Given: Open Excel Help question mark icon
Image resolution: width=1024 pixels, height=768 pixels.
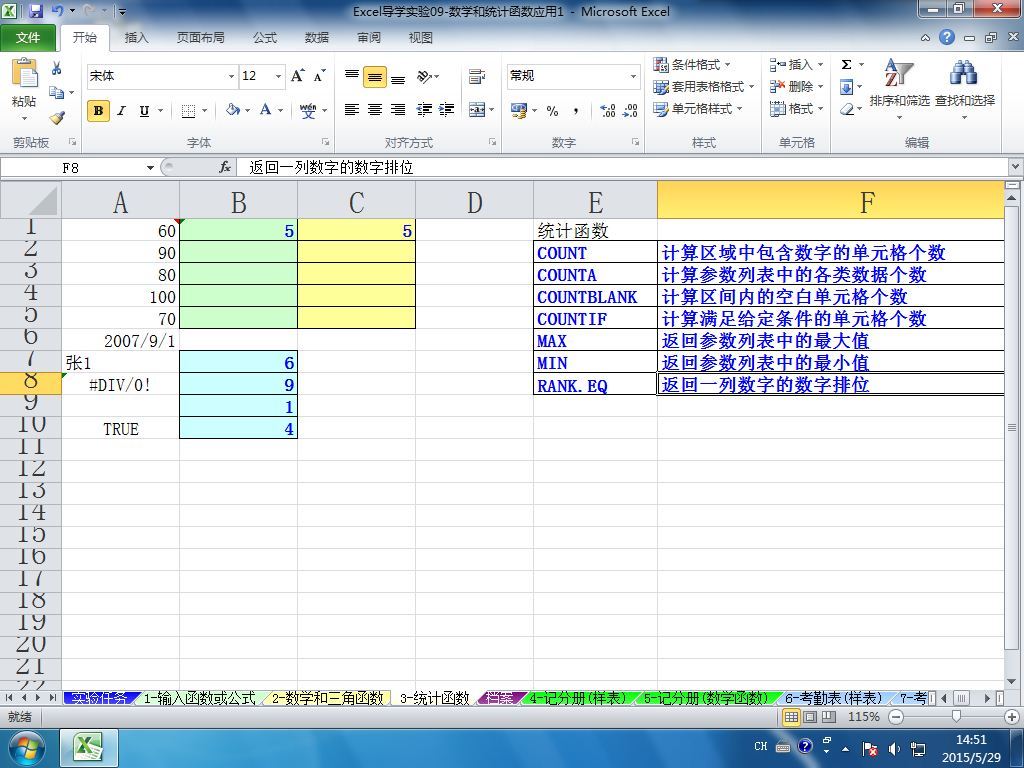Looking at the screenshot, I should pyautogui.click(x=947, y=37).
